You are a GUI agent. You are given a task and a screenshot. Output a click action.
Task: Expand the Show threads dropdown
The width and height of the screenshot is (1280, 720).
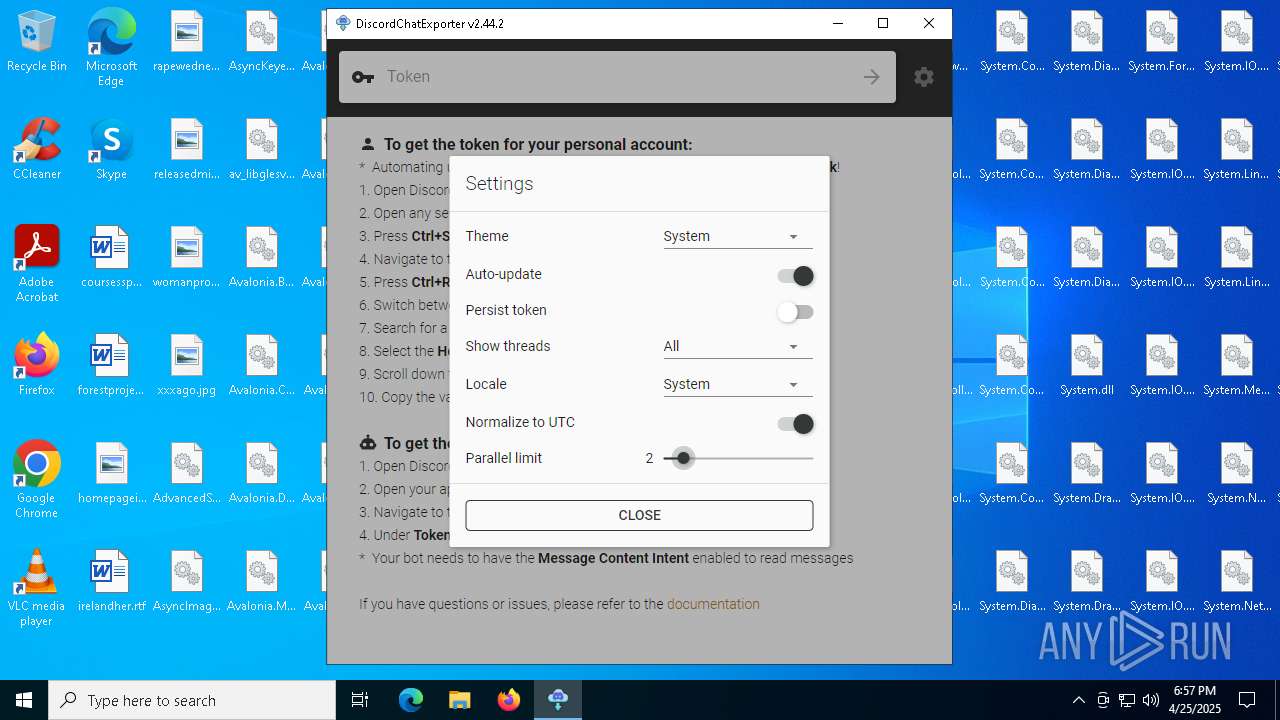738,346
